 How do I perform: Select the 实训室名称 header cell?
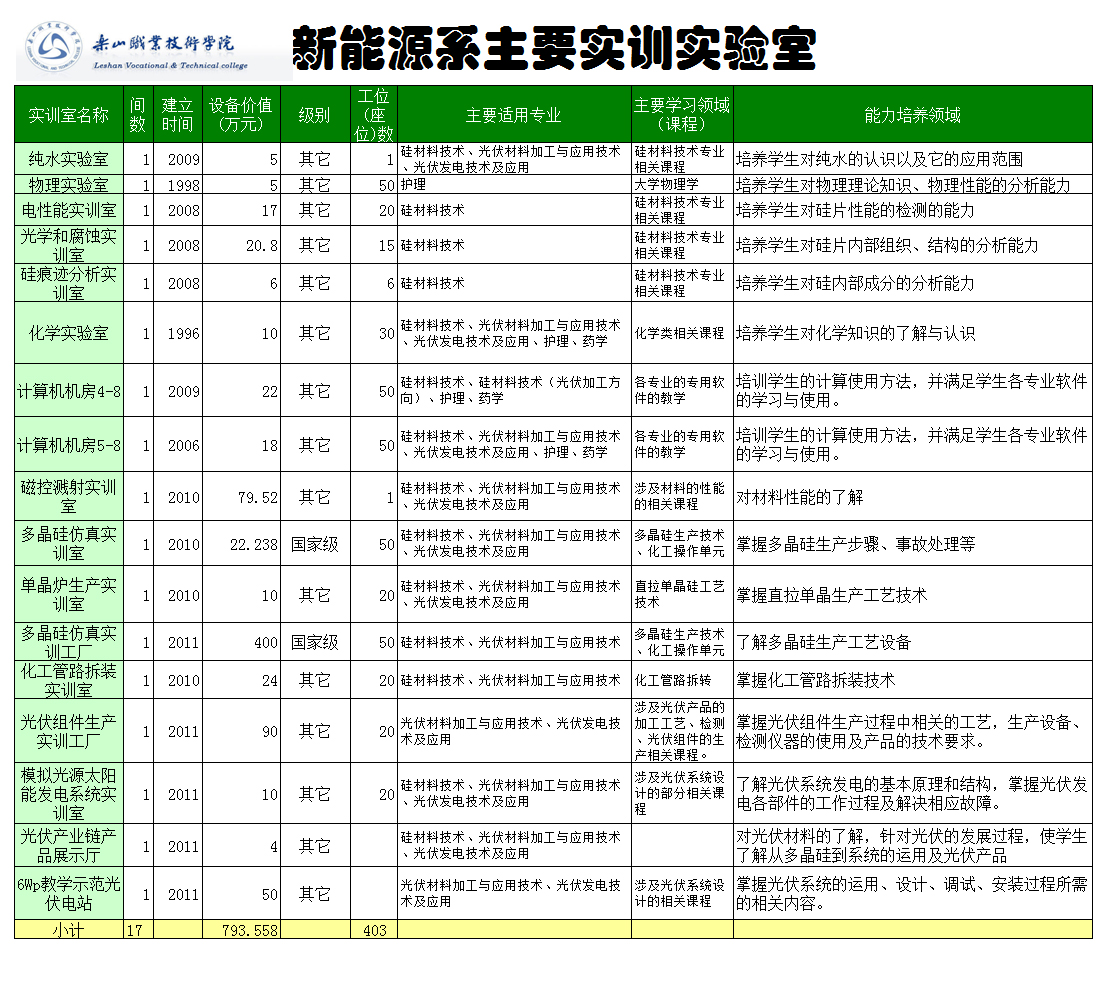click(x=68, y=115)
